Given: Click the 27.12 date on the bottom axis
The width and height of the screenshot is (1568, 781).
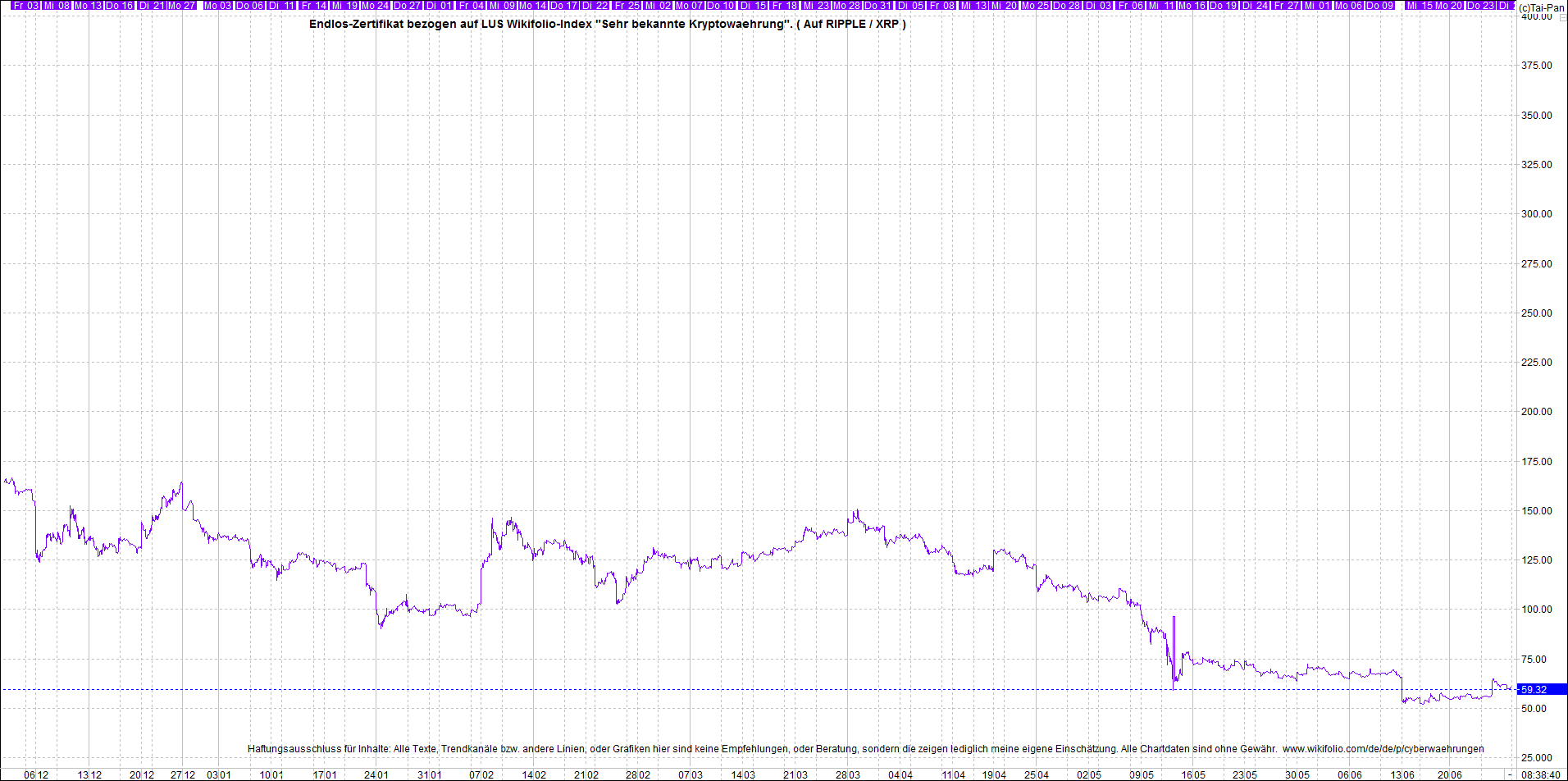Looking at the screenshot, I should 183,775.
